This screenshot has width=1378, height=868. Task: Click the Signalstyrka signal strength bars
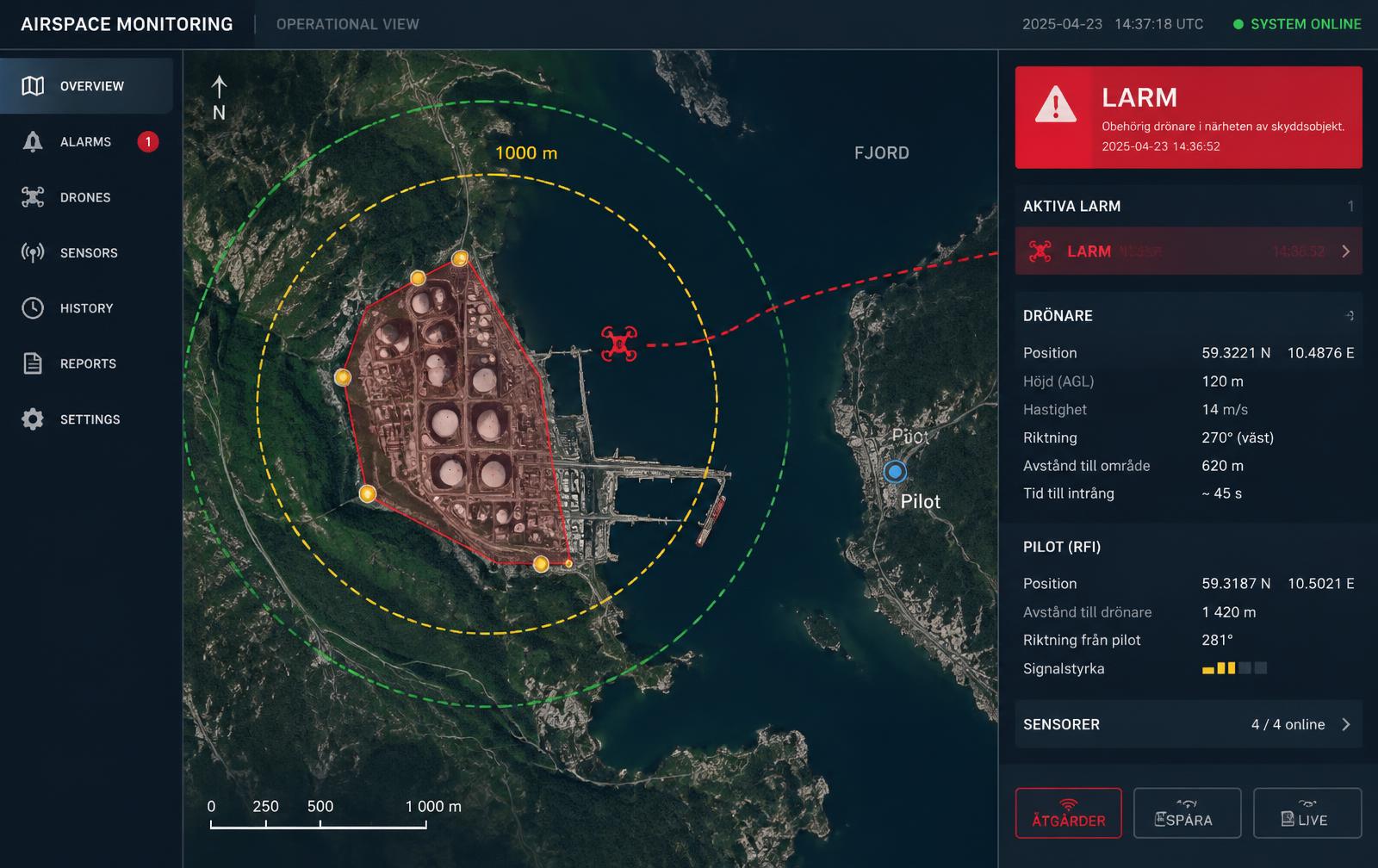tap(1234, 668)
